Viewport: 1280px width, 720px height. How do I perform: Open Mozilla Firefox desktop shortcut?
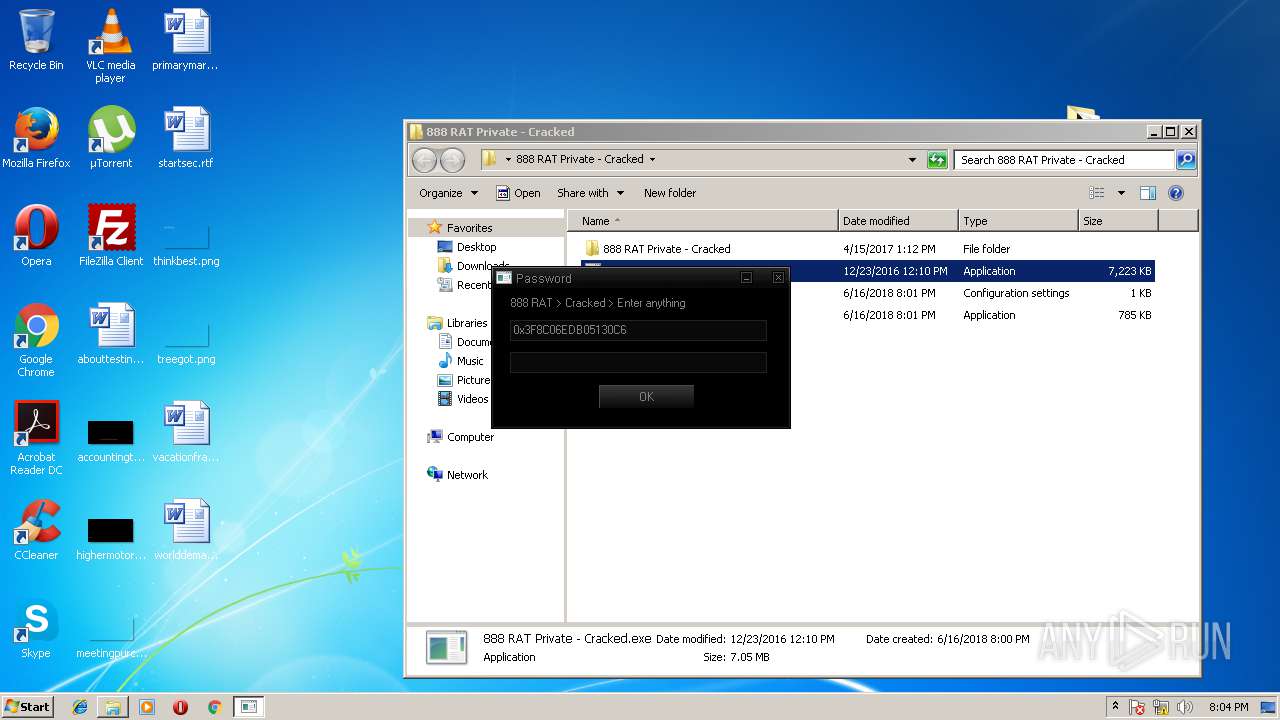pyautogui.click(x=36, y=138)
